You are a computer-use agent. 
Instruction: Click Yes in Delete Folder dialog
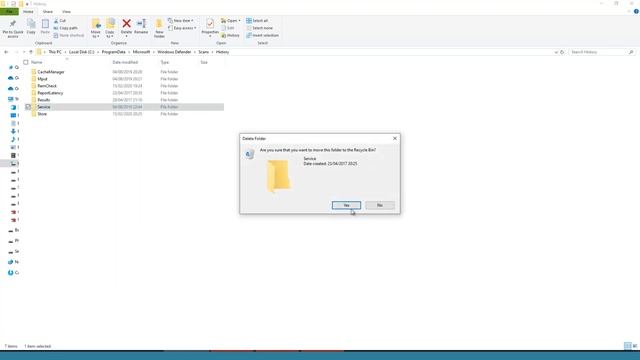(346, 205)
